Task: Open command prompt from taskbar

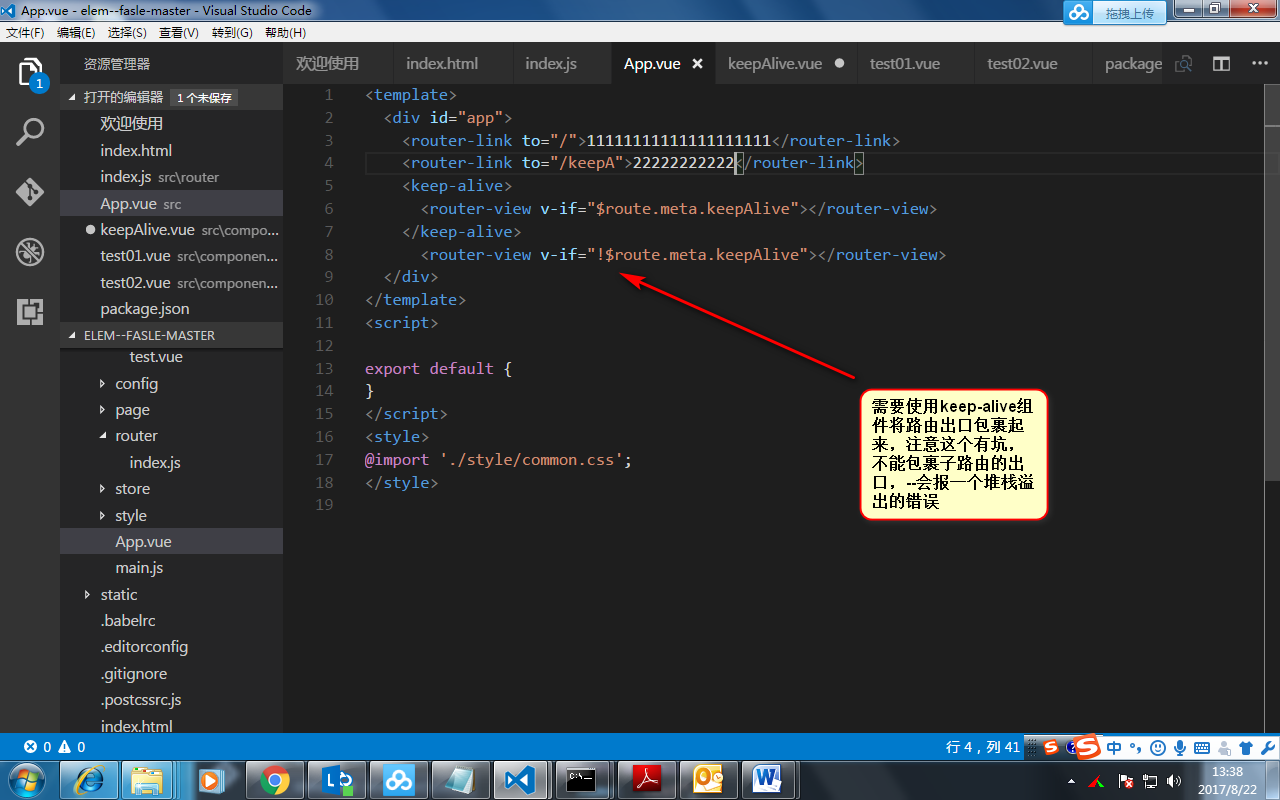Action: pyautogui.click(x=583, y=779)
